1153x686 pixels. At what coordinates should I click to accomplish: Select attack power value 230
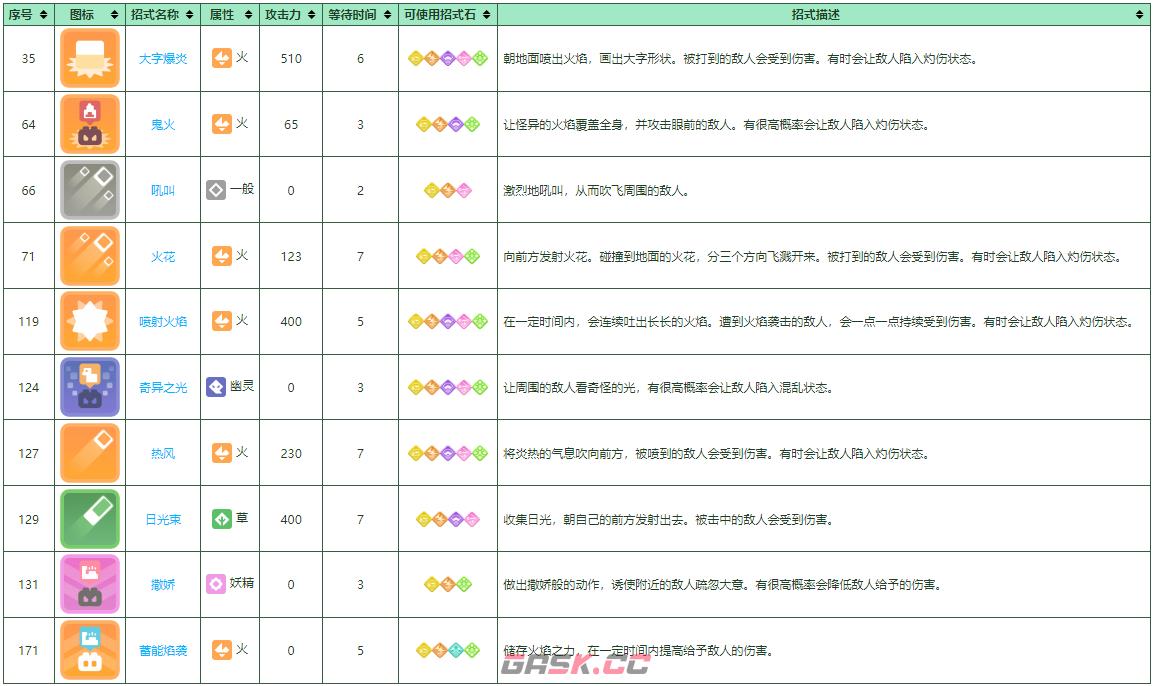[291, 454]
